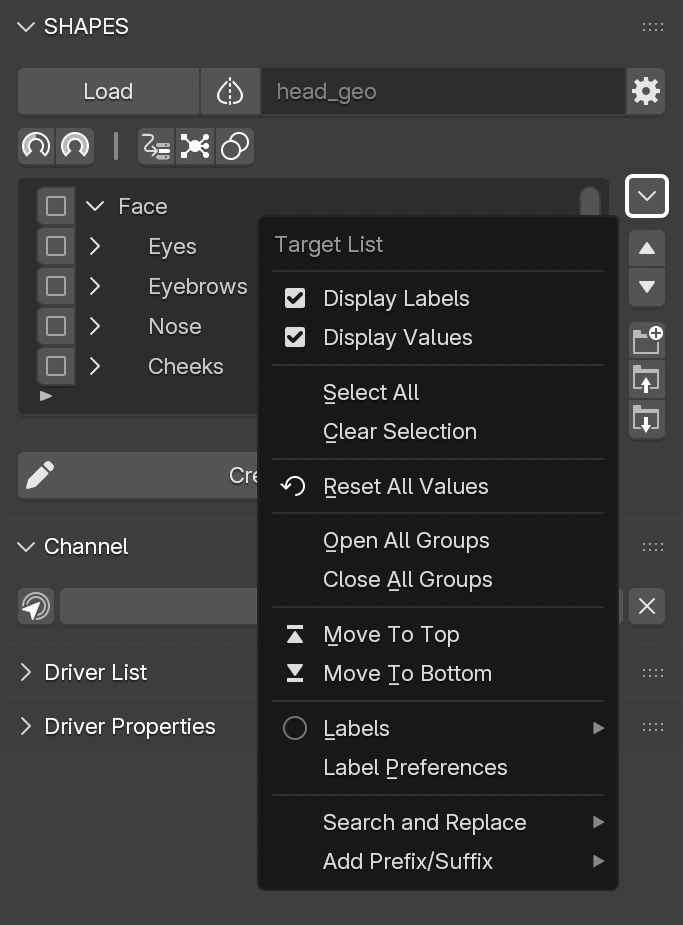Image resolution: width=683 pixels, height=925 pixels.
Task: Collapse the Channel panel
Action: click(26, 547)
